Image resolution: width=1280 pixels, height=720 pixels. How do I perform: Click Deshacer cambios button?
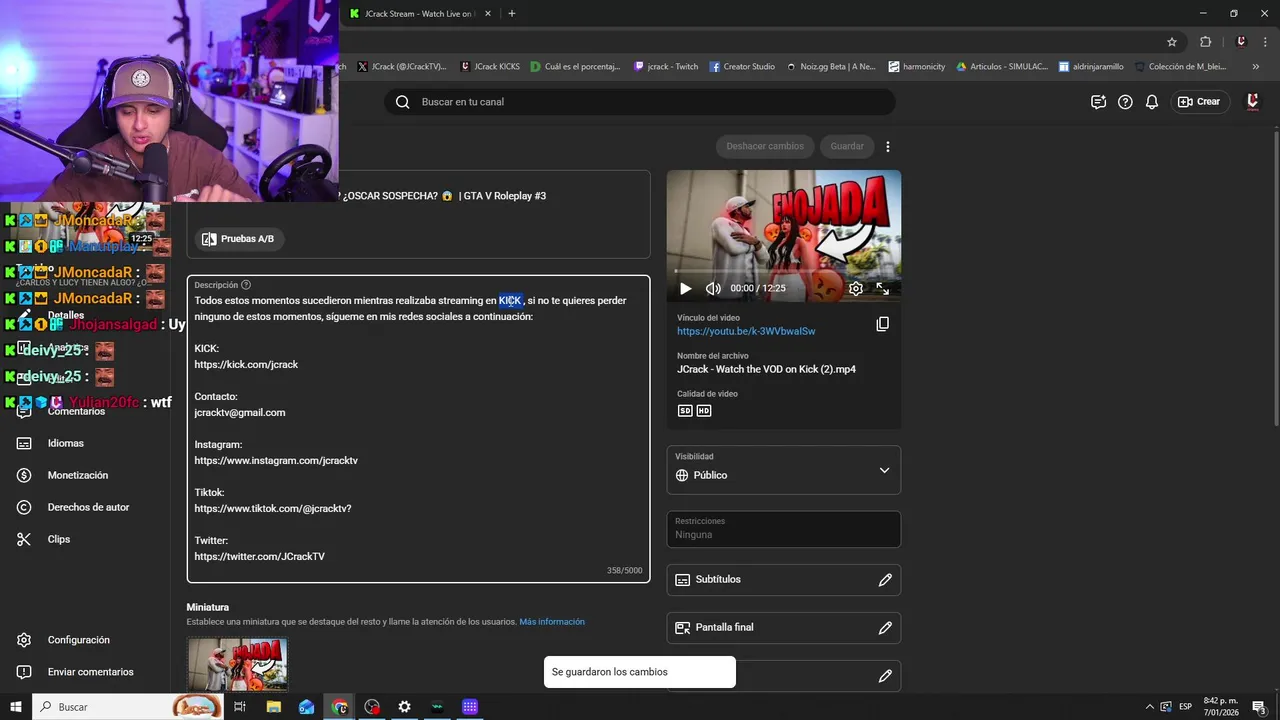click(765, 146)
